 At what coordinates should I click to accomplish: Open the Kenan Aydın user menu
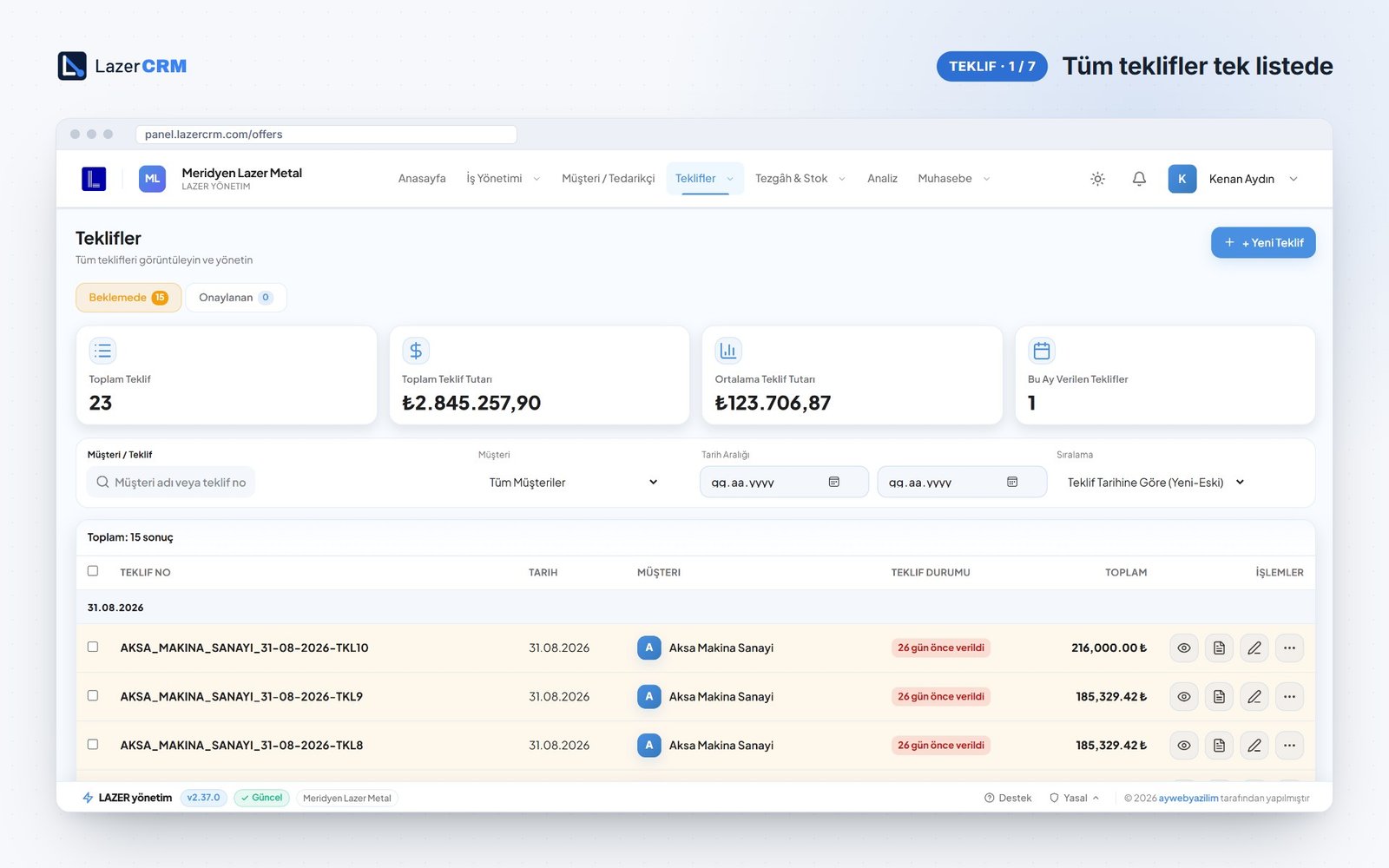tap(1234, 179)
